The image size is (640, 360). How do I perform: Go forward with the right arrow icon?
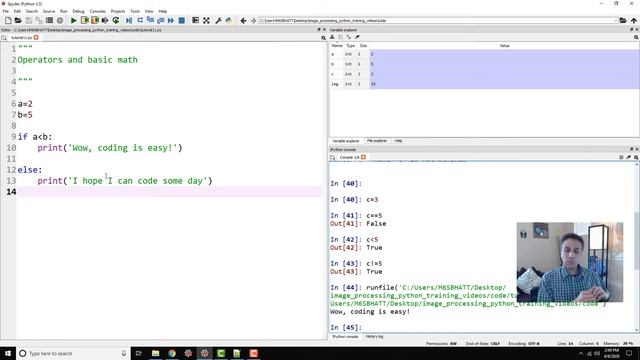pos(253,20)
